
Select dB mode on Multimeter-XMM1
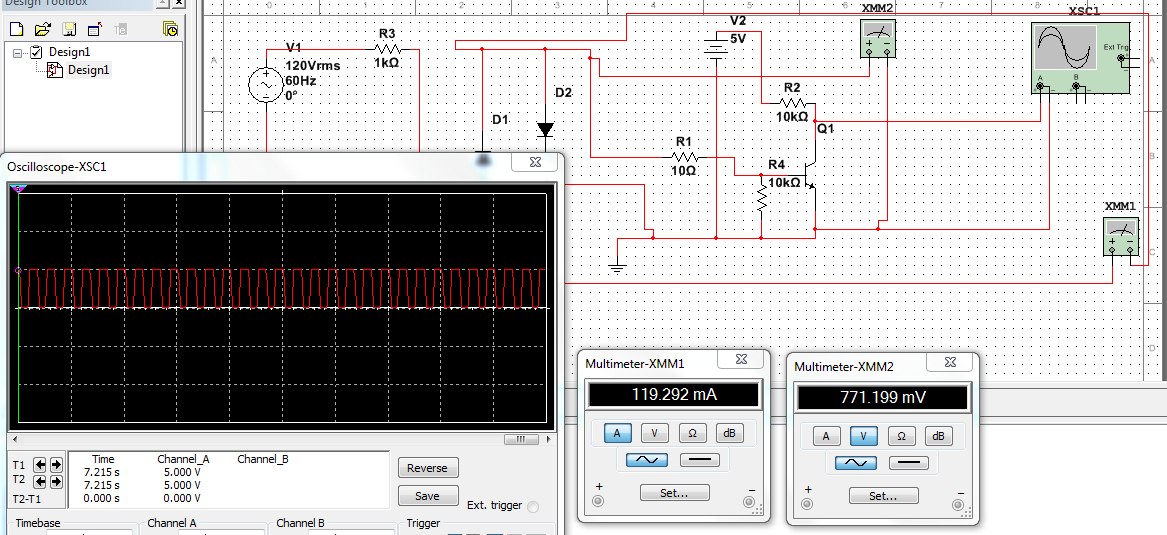pos(729,433)
